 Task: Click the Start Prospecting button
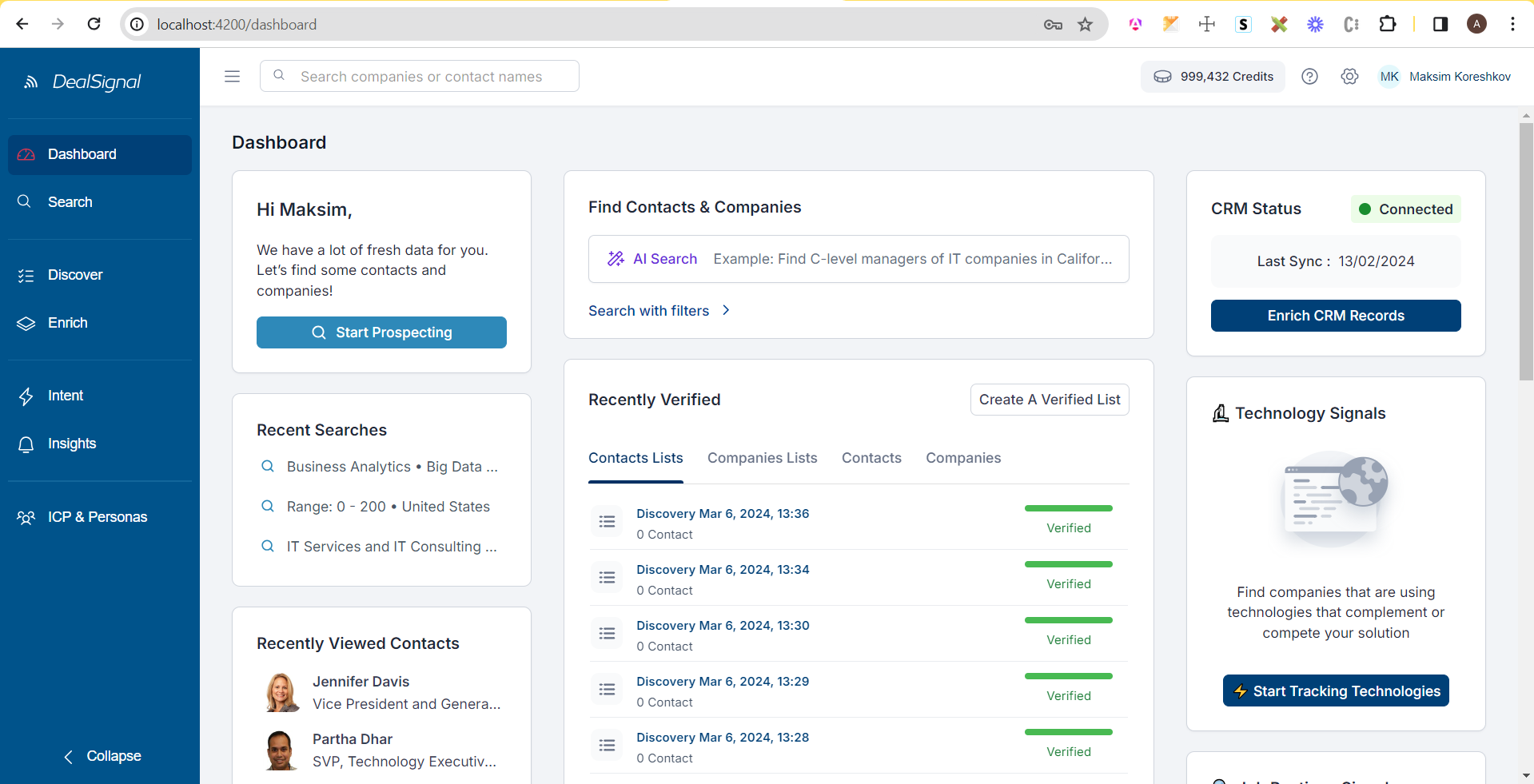click(x=381, y=332)
